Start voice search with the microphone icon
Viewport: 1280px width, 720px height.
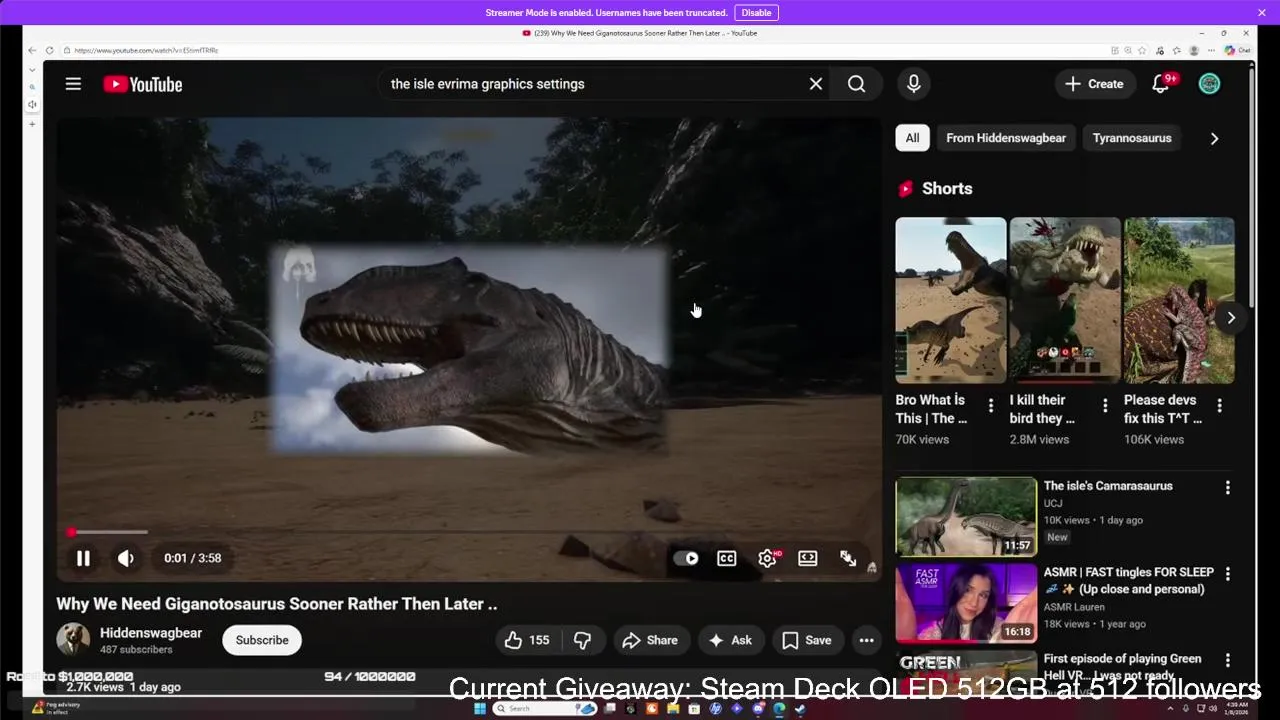(913, 84)
